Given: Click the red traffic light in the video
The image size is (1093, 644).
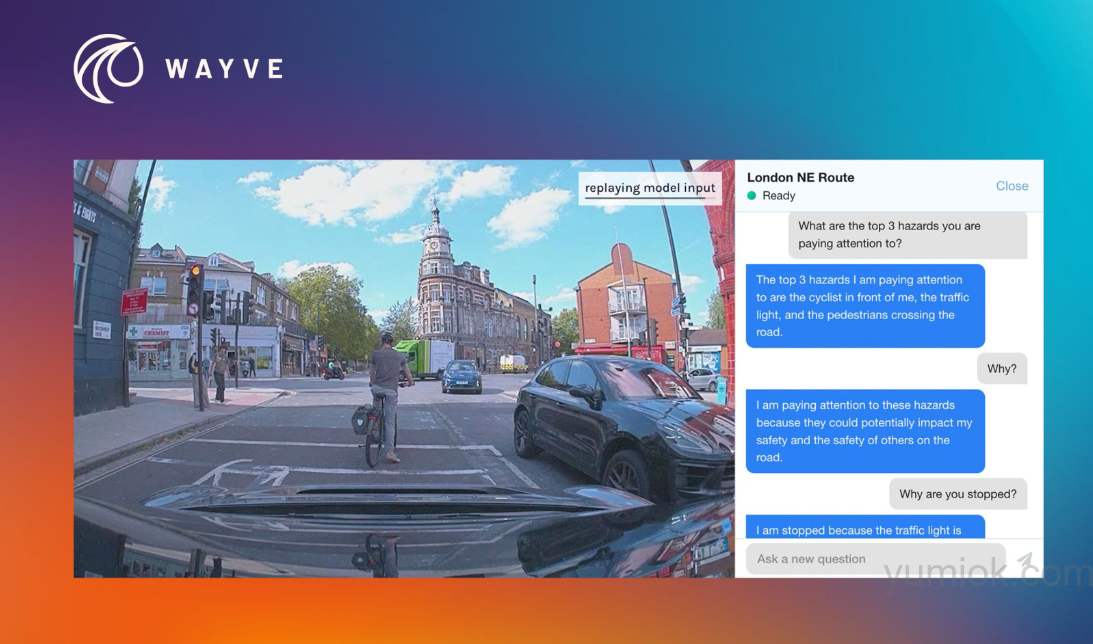Looking at the screenshot, I should click(195, 273).
